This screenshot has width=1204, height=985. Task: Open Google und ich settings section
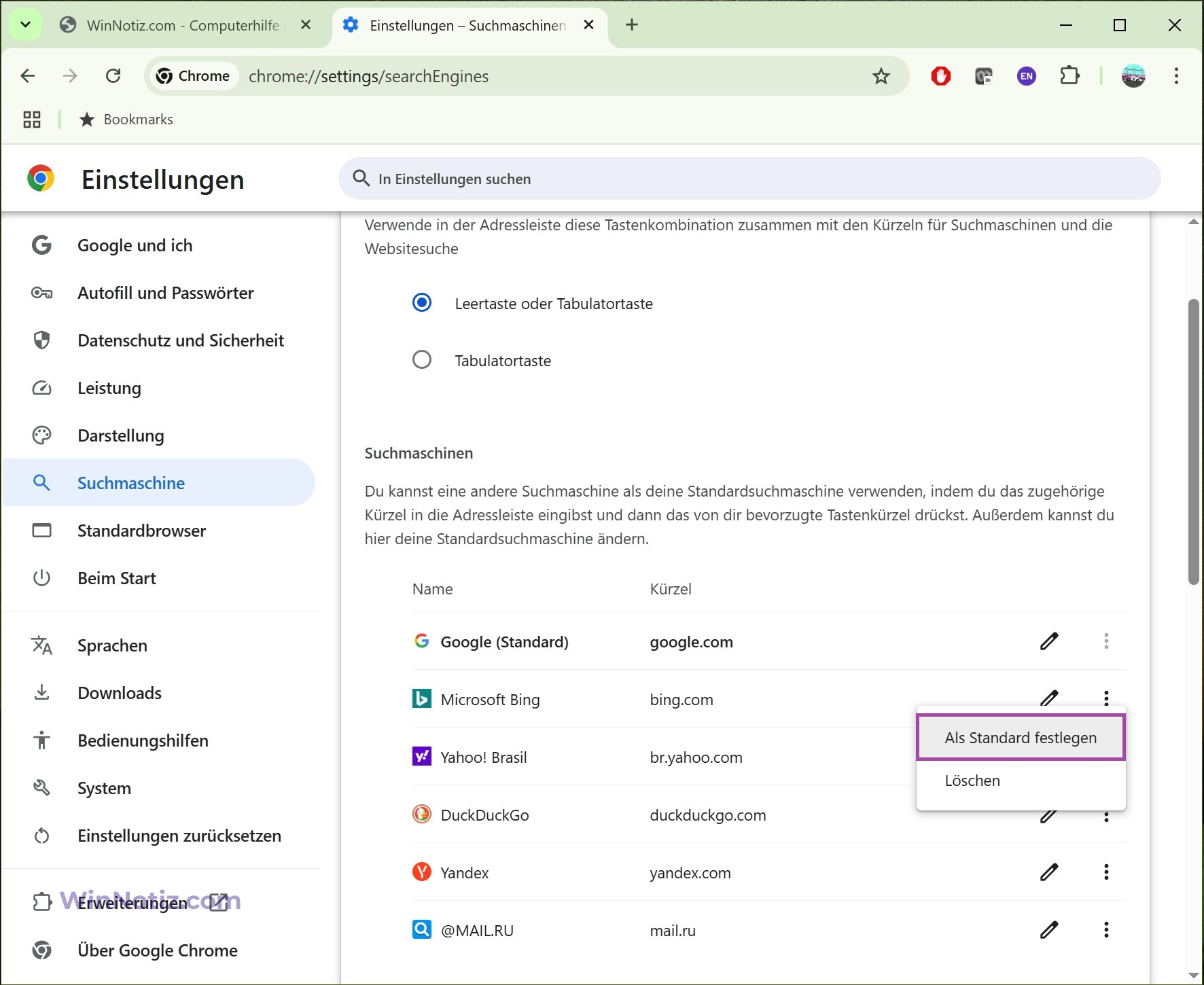click(159, 245)
